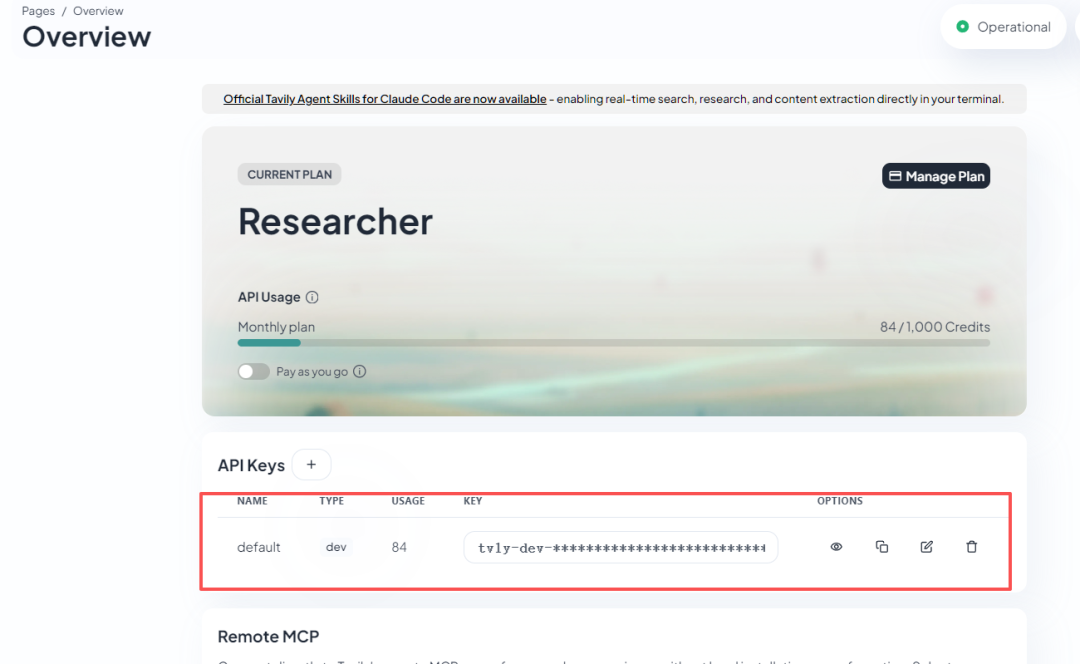Click Overview in the breadcrumb
The height and width of the screenshot is (664, 1080).
pyautogui.click(x=98, y=11)
